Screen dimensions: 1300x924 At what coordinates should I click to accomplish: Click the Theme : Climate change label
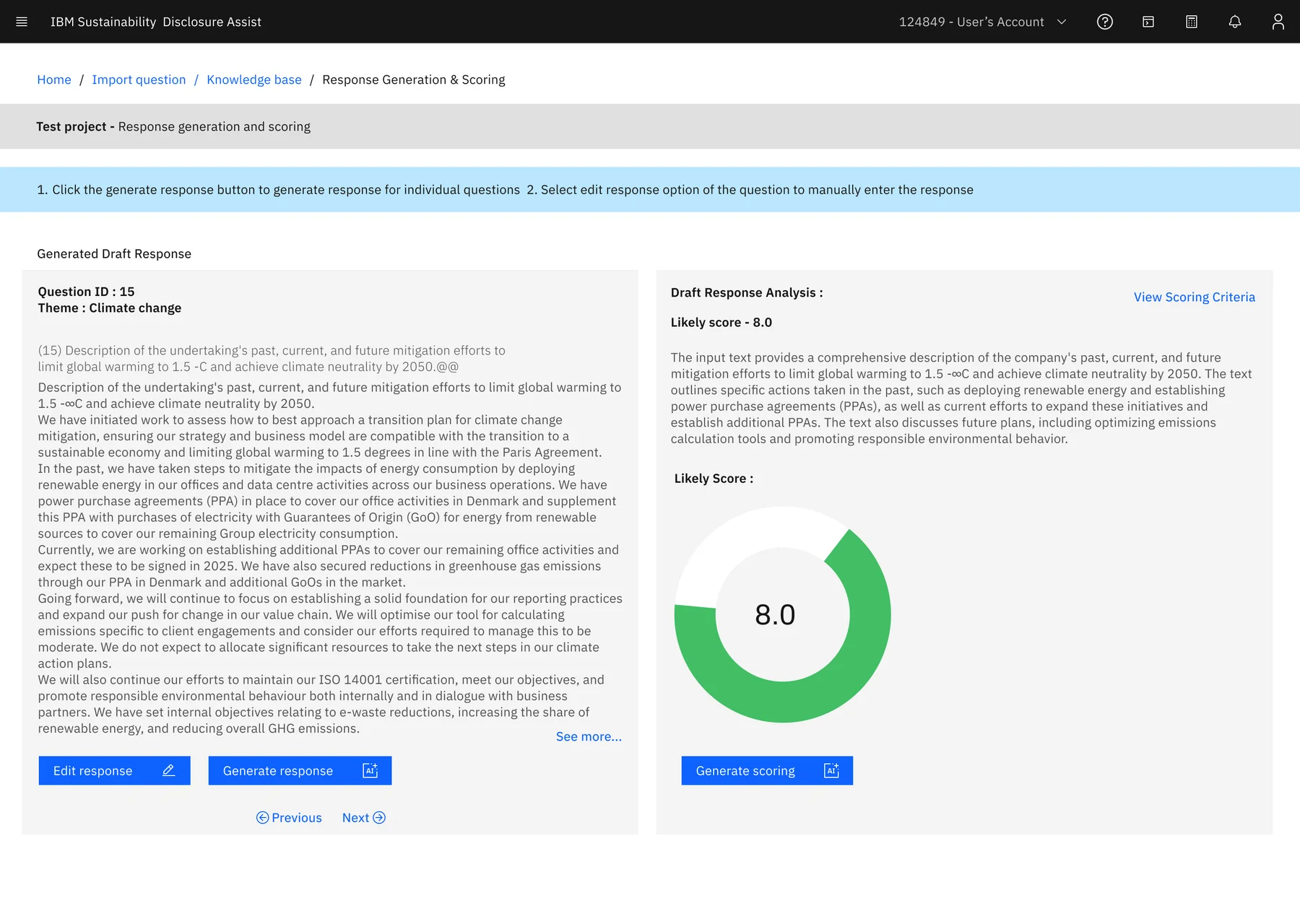click(110, 308)
